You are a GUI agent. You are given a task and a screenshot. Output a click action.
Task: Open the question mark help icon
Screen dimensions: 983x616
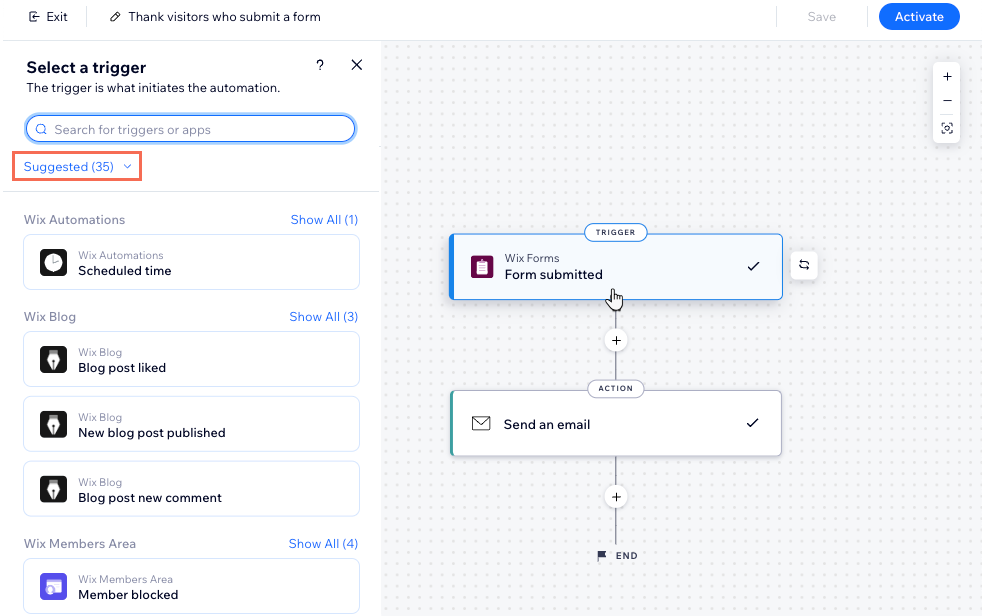click(320, 65)
